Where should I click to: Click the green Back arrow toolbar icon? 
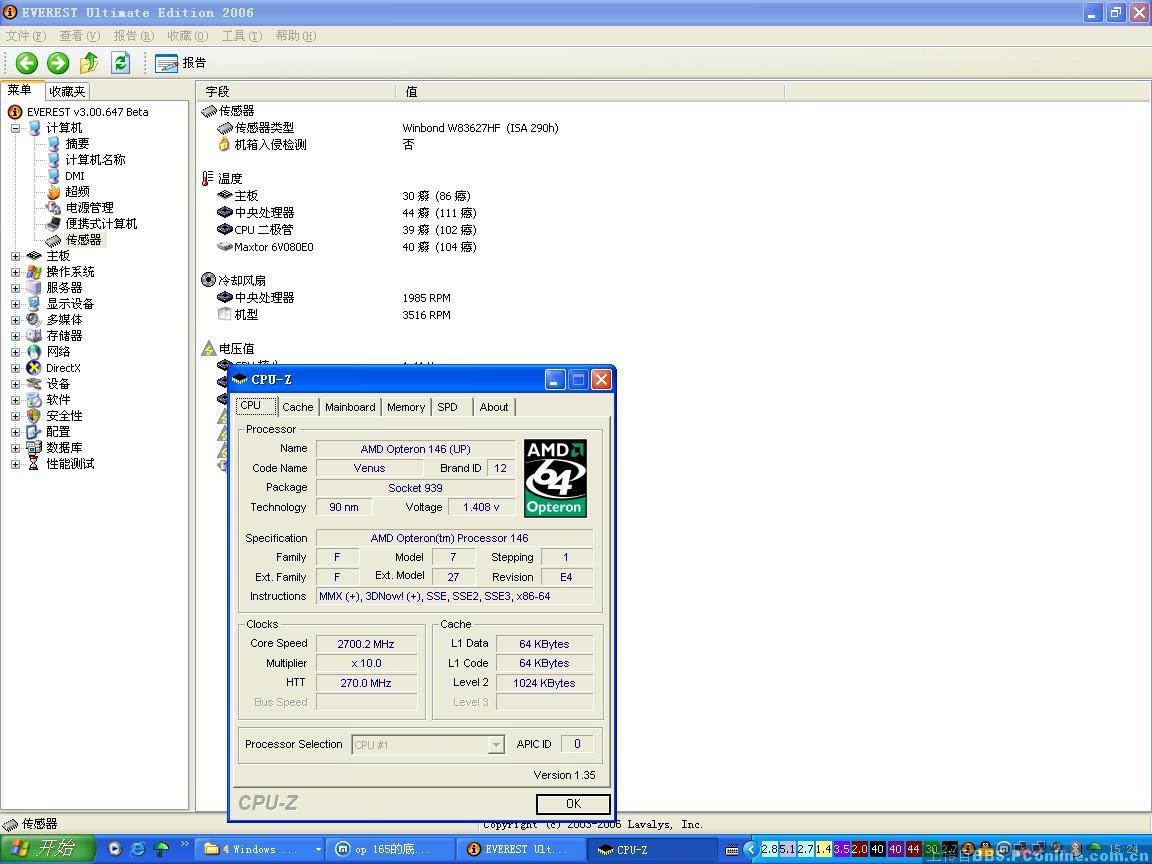point(27,63)
